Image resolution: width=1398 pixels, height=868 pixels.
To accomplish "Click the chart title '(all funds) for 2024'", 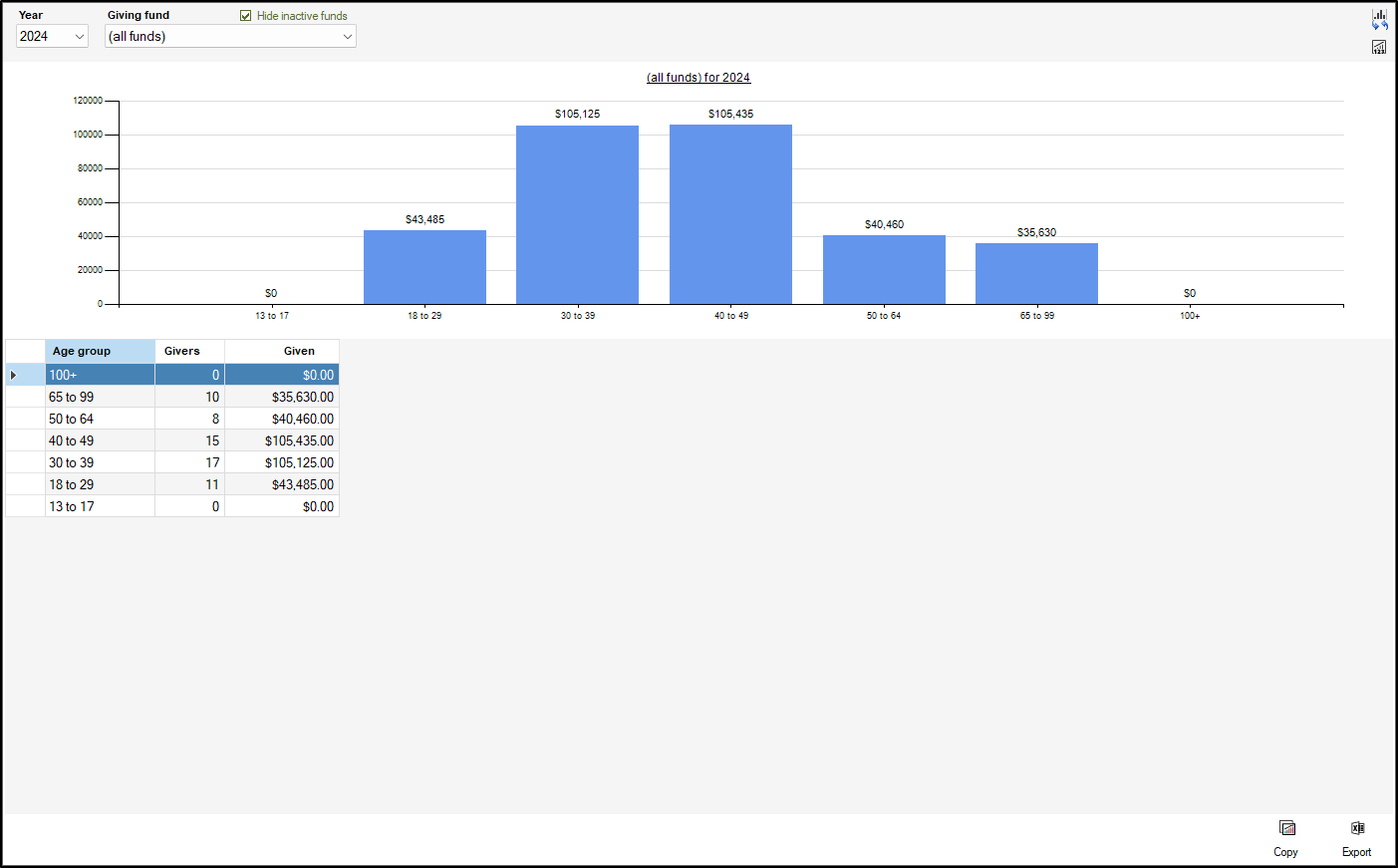I will point(699,78).
